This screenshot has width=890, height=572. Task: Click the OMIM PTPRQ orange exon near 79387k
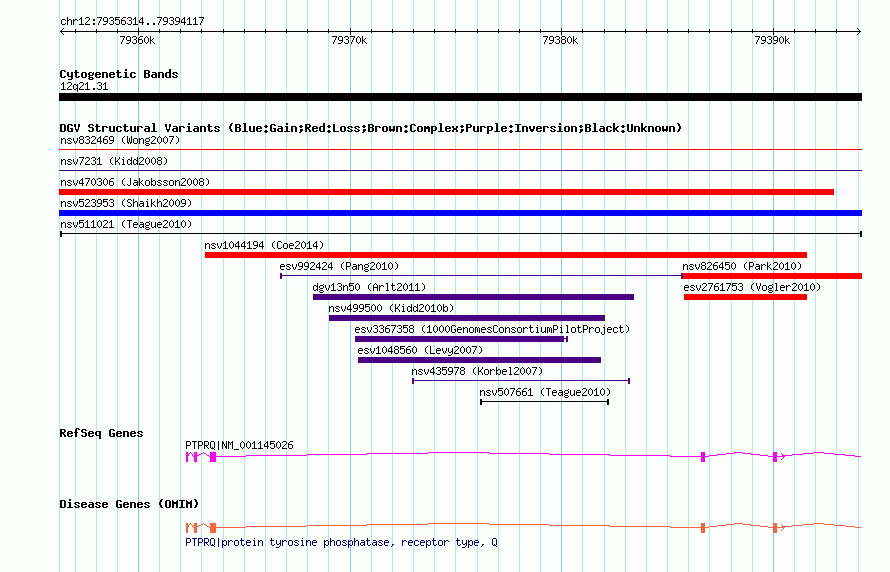[x=703, y=528]
